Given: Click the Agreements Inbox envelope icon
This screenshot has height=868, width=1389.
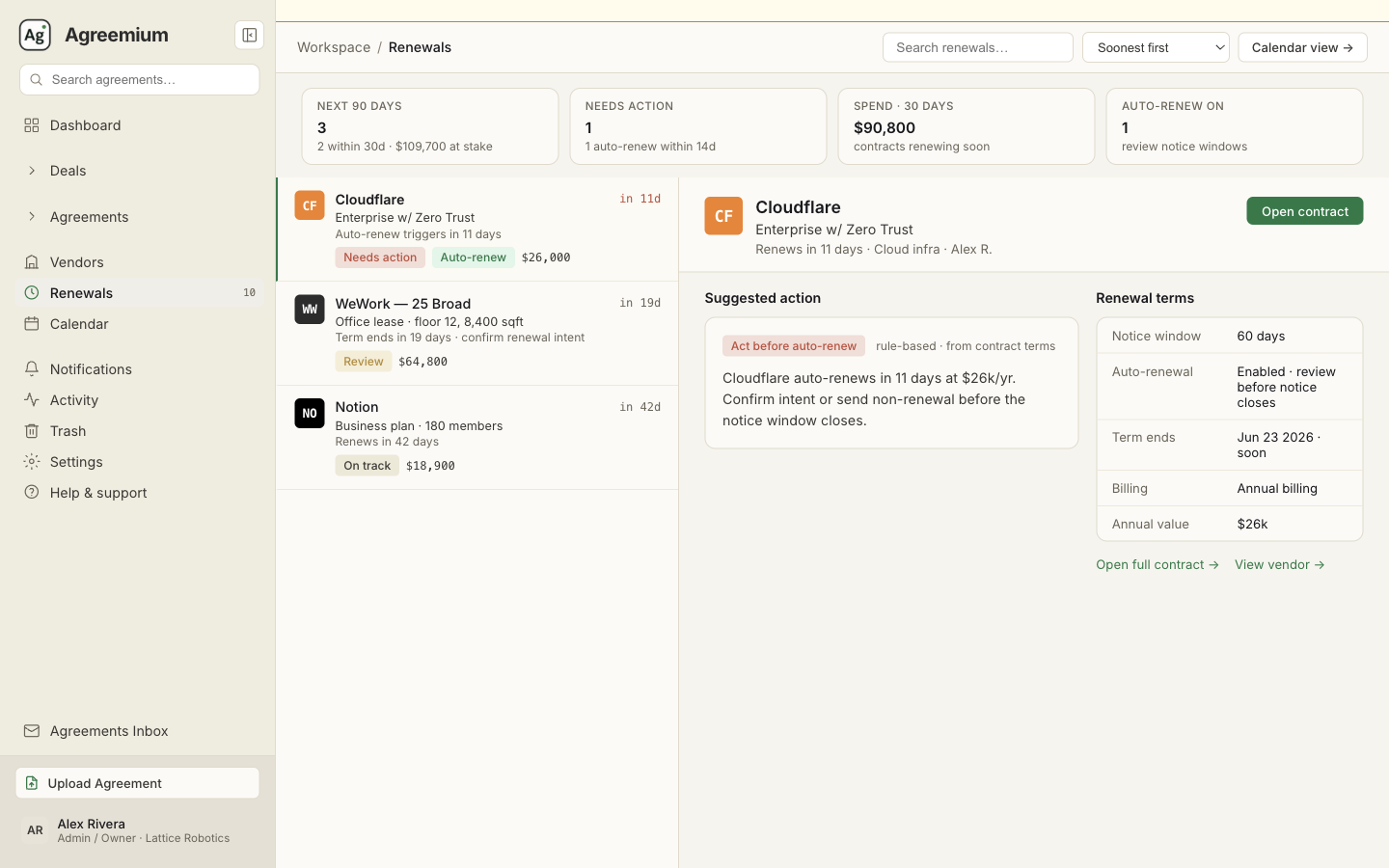Looking at the screenshot, I should click(x=32, y=731).
